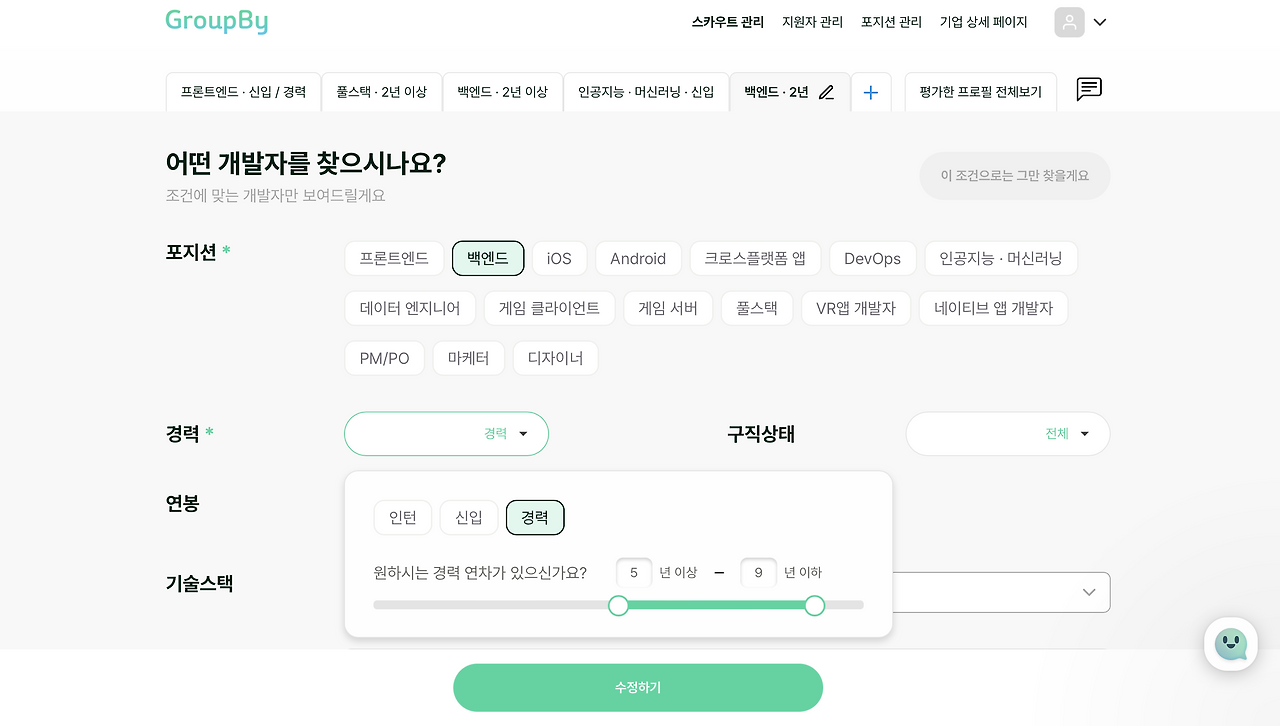Click the 5 year minimum input field
This screenshot has height=726, width=1280.
tap(634, 572)
